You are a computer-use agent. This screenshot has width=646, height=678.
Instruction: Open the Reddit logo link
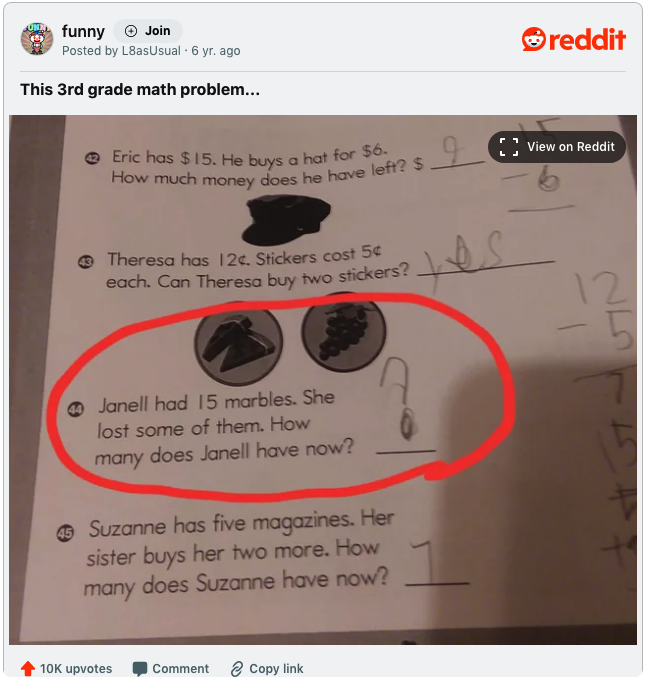tap(573, 39)
